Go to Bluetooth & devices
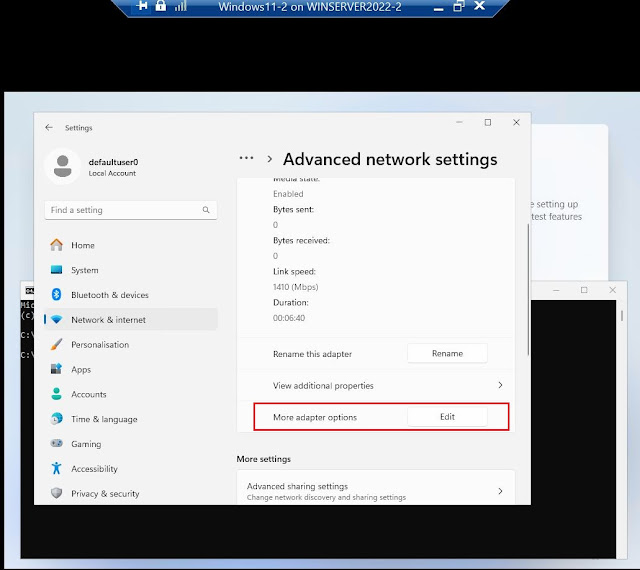Screen dimensions: 640x570 coord(131,295)
